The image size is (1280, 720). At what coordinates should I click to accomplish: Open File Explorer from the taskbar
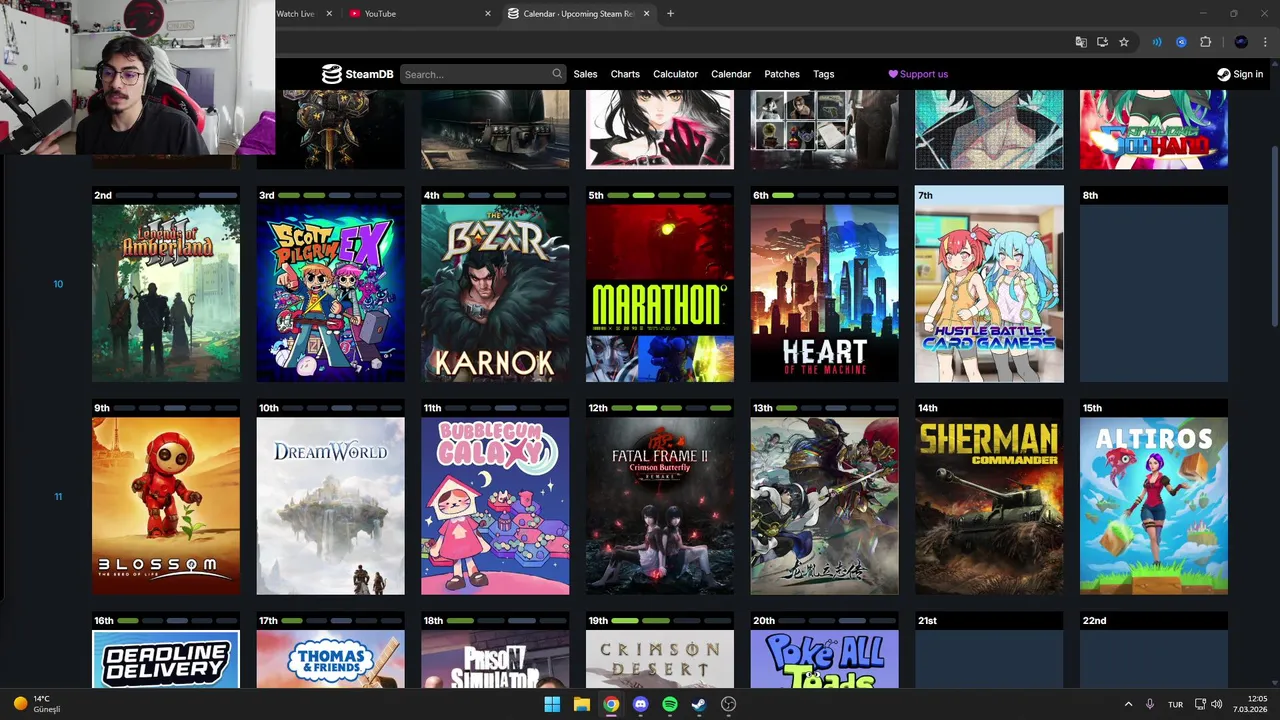tap(581, 704)
